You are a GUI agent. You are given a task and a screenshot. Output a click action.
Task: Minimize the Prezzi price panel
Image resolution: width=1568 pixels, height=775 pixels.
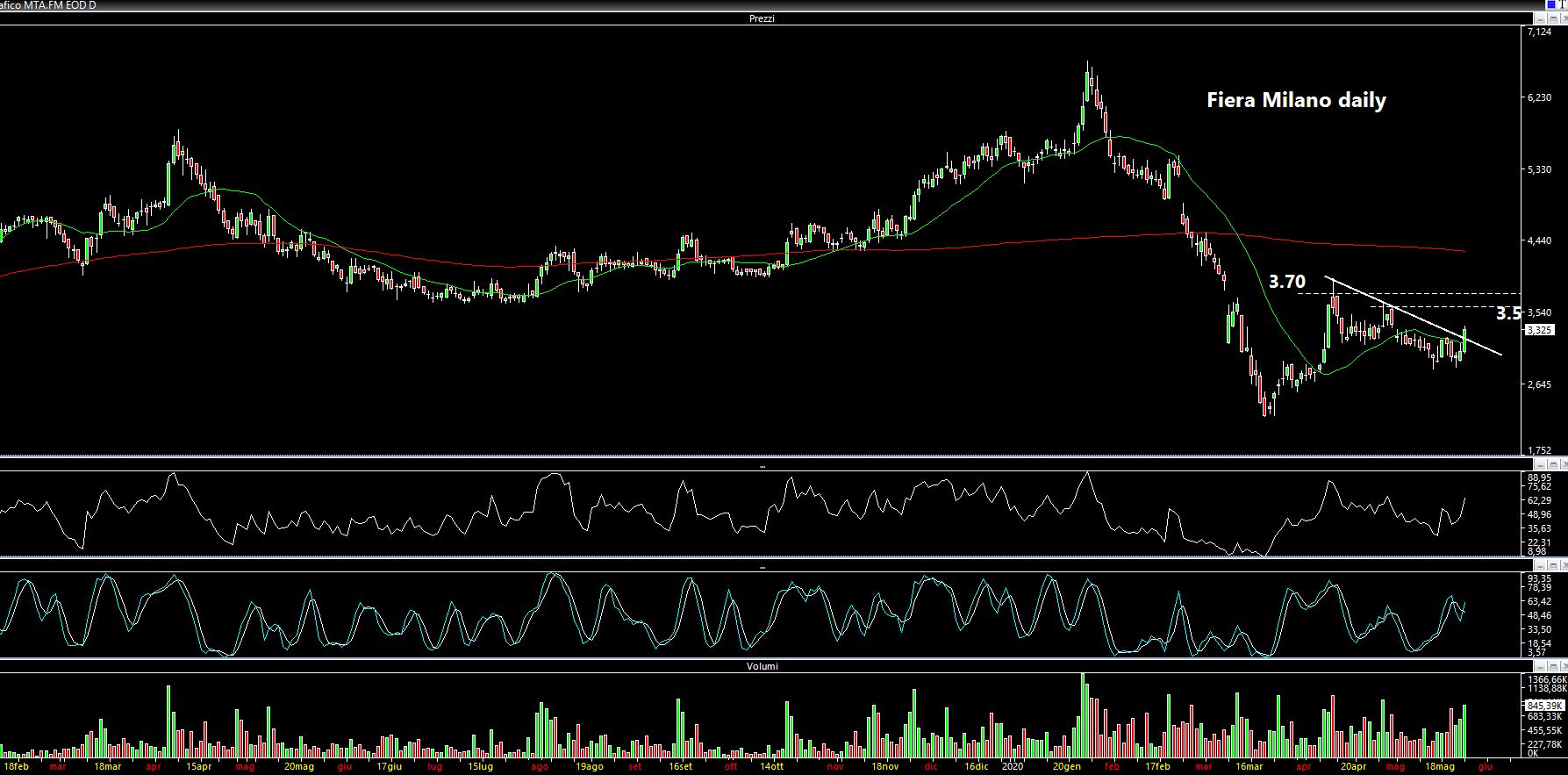click(x=1540, y=18)
